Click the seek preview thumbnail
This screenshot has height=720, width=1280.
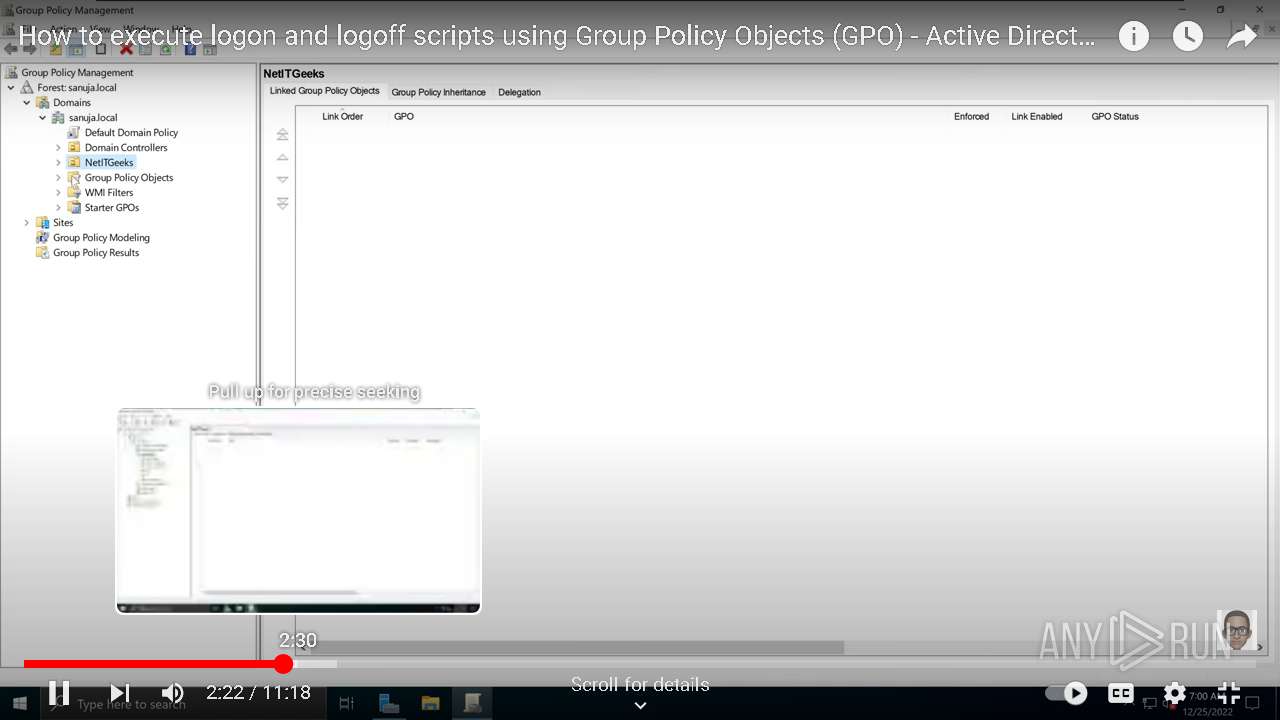299,511
